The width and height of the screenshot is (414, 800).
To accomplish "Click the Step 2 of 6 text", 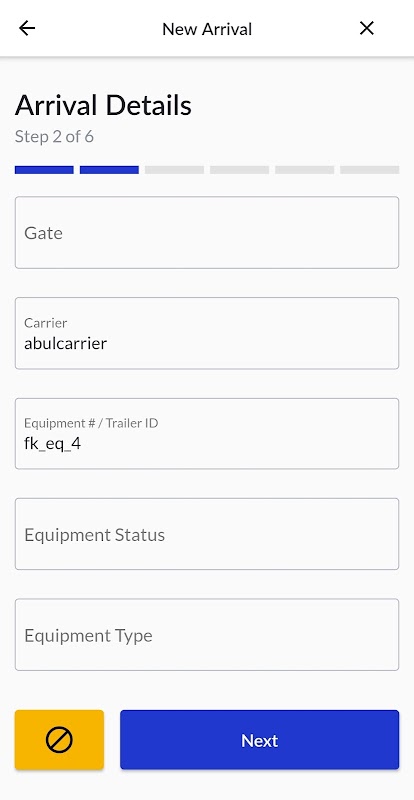I will point(54,137).
